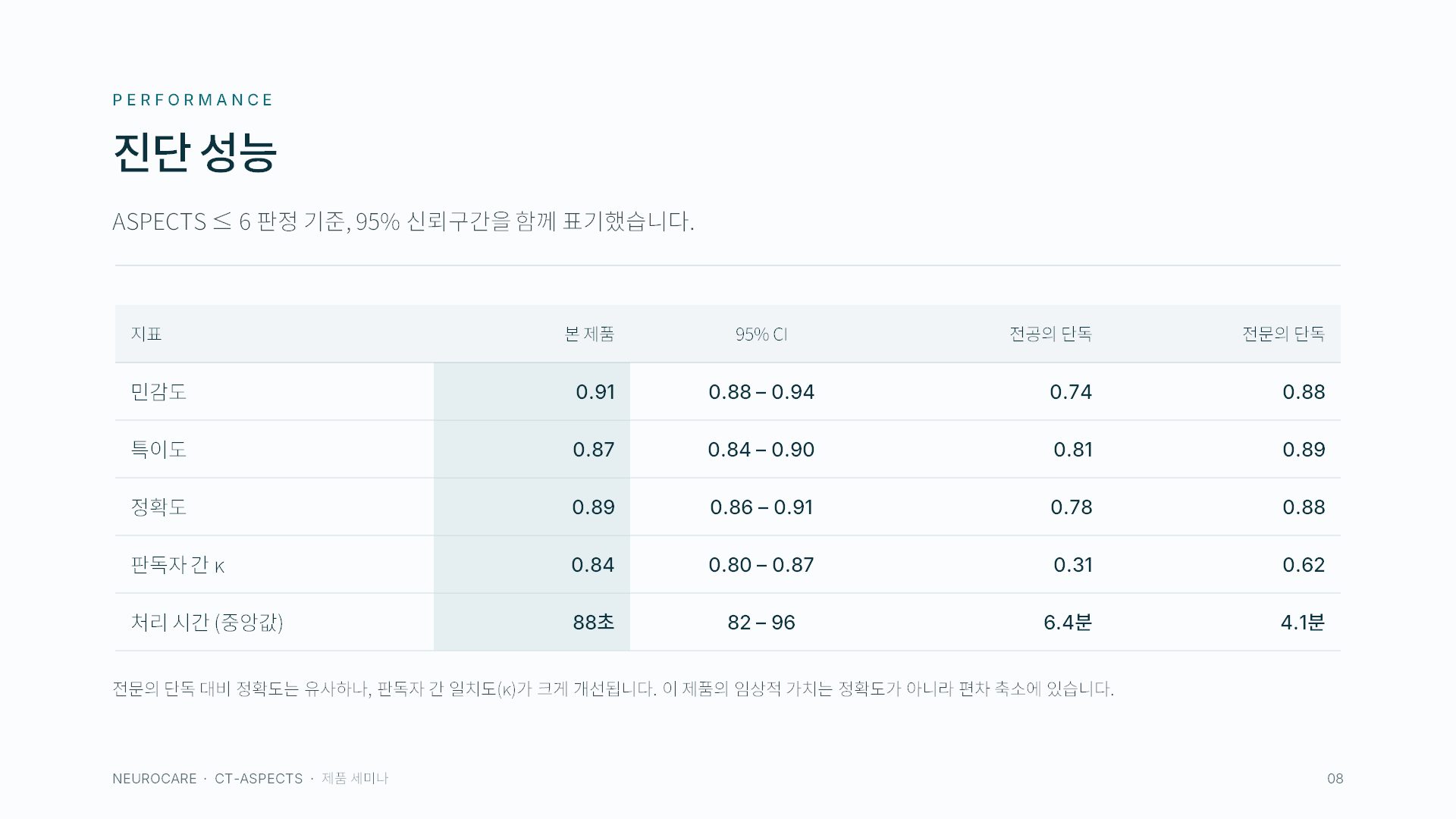1456x819 pixels.
Task: Click the 0.80 – 0.87 confidence interval
Action: click(x=761, y=565)
